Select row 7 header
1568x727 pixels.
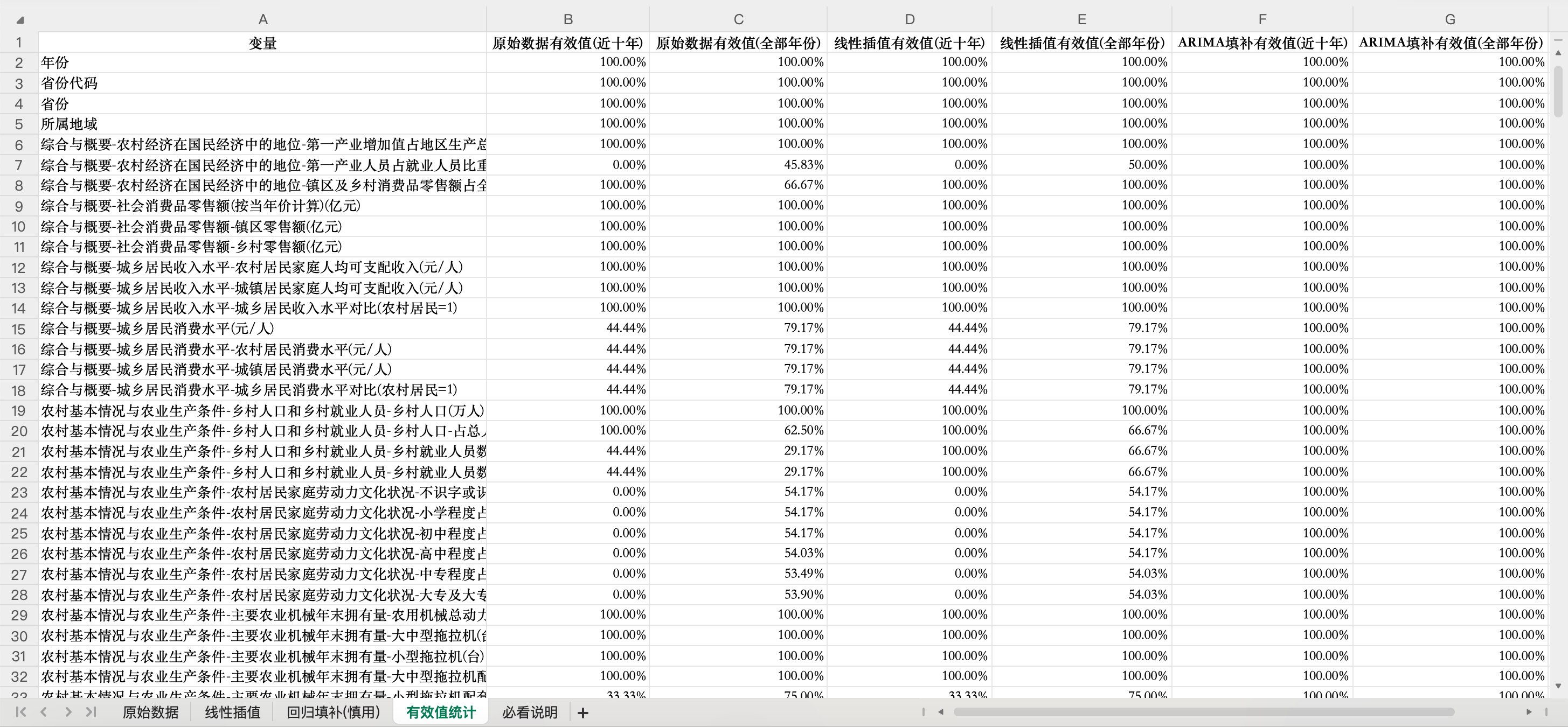(19, 165)
